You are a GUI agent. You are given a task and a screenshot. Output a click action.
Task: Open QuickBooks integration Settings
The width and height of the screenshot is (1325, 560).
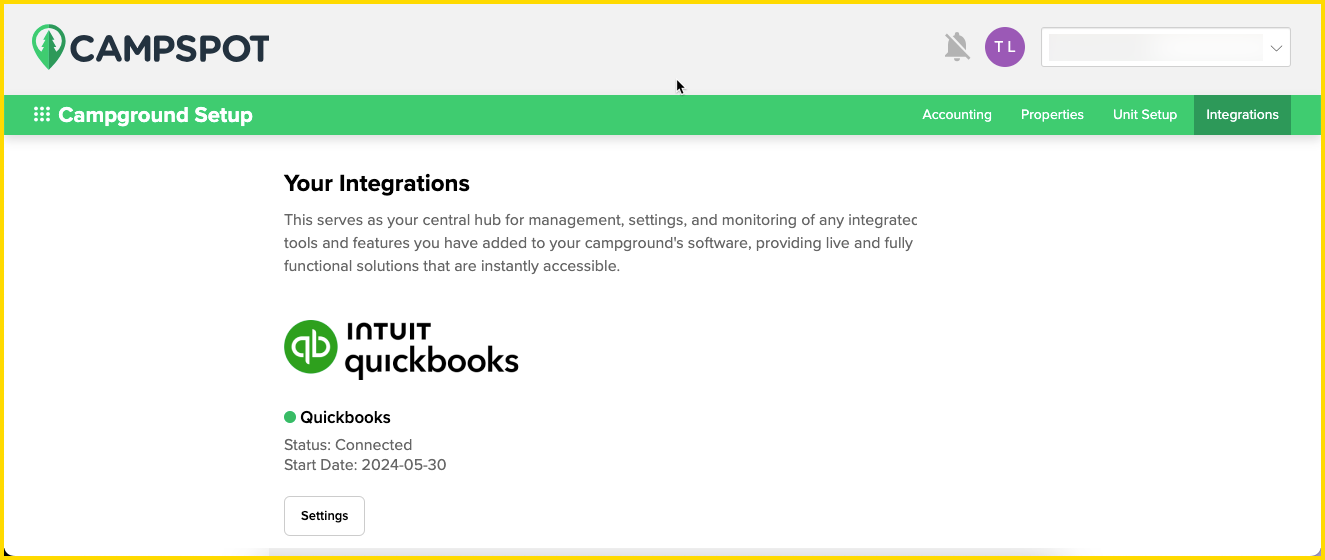[x=324, y=516]
